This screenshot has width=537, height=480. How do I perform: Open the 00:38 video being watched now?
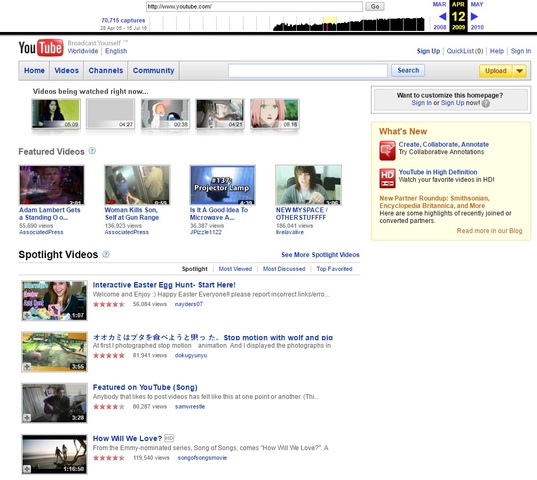tap(165, 114)
